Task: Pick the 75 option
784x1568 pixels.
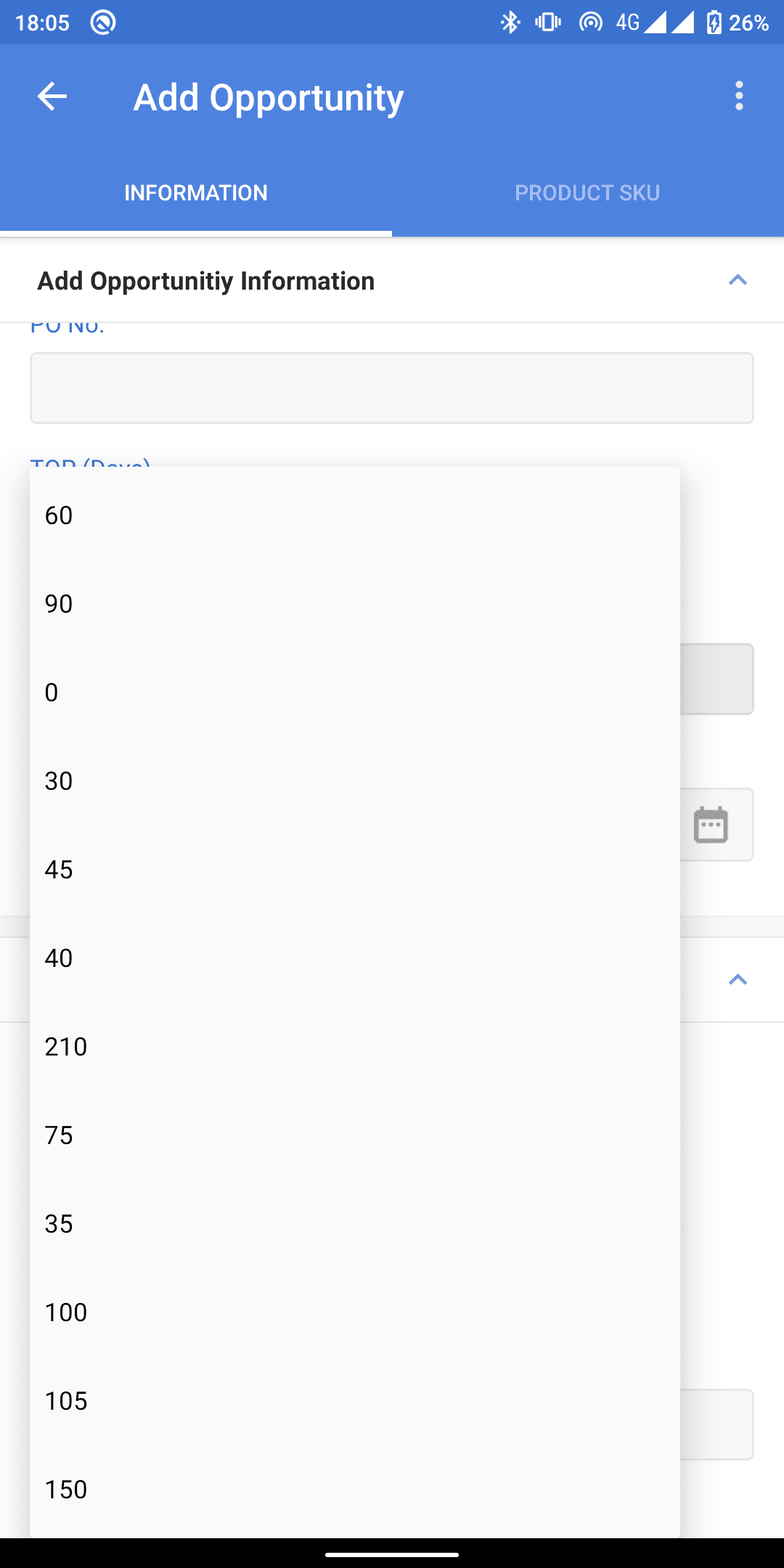Action: tap(355, 1135)
